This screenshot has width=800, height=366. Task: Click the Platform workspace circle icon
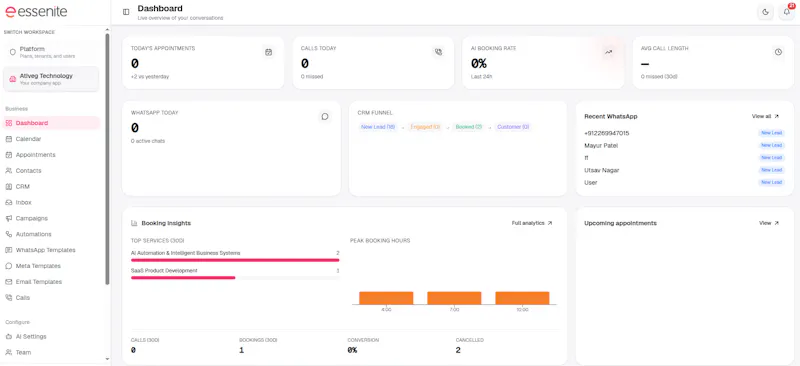(13, 52)
